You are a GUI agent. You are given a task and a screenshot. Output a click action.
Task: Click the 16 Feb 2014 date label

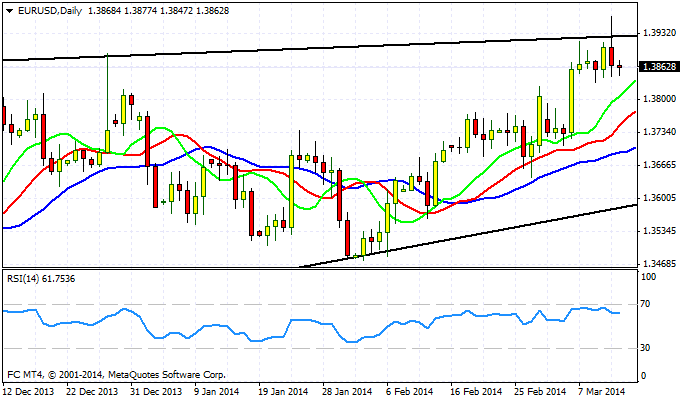(x=476, y=392)
